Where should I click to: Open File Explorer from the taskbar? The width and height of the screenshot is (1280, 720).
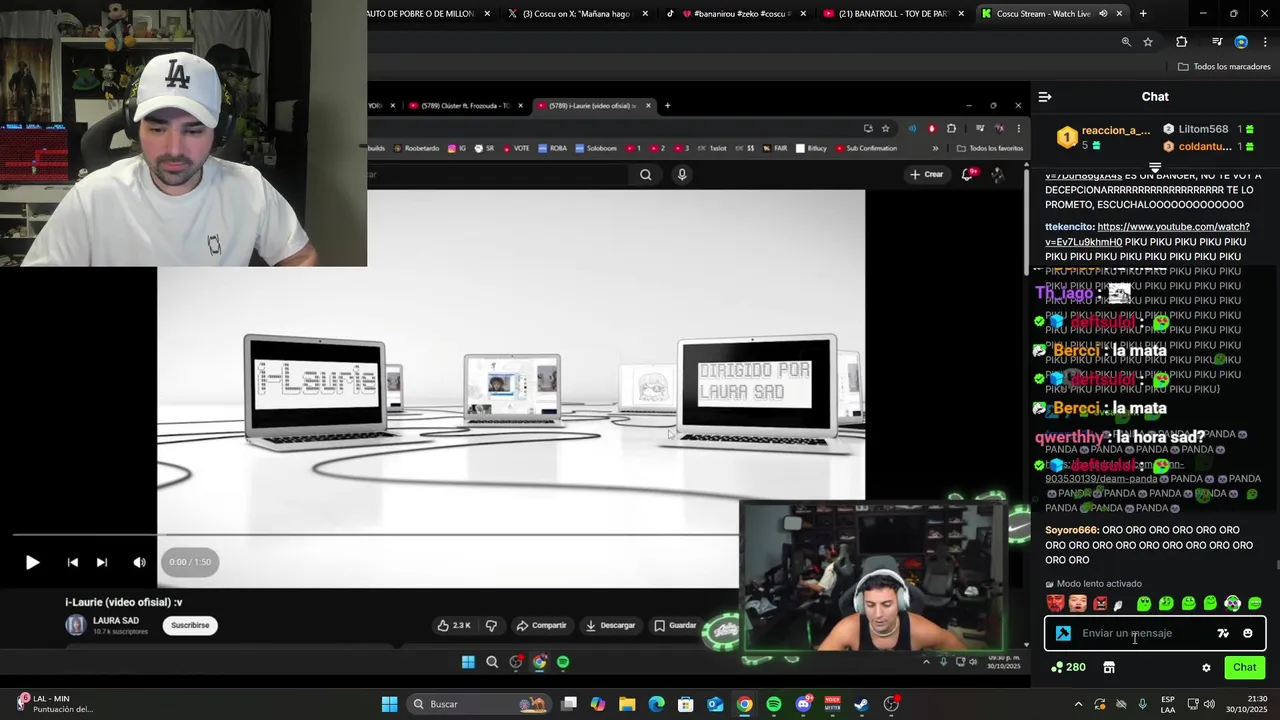[x=627, y=704]
